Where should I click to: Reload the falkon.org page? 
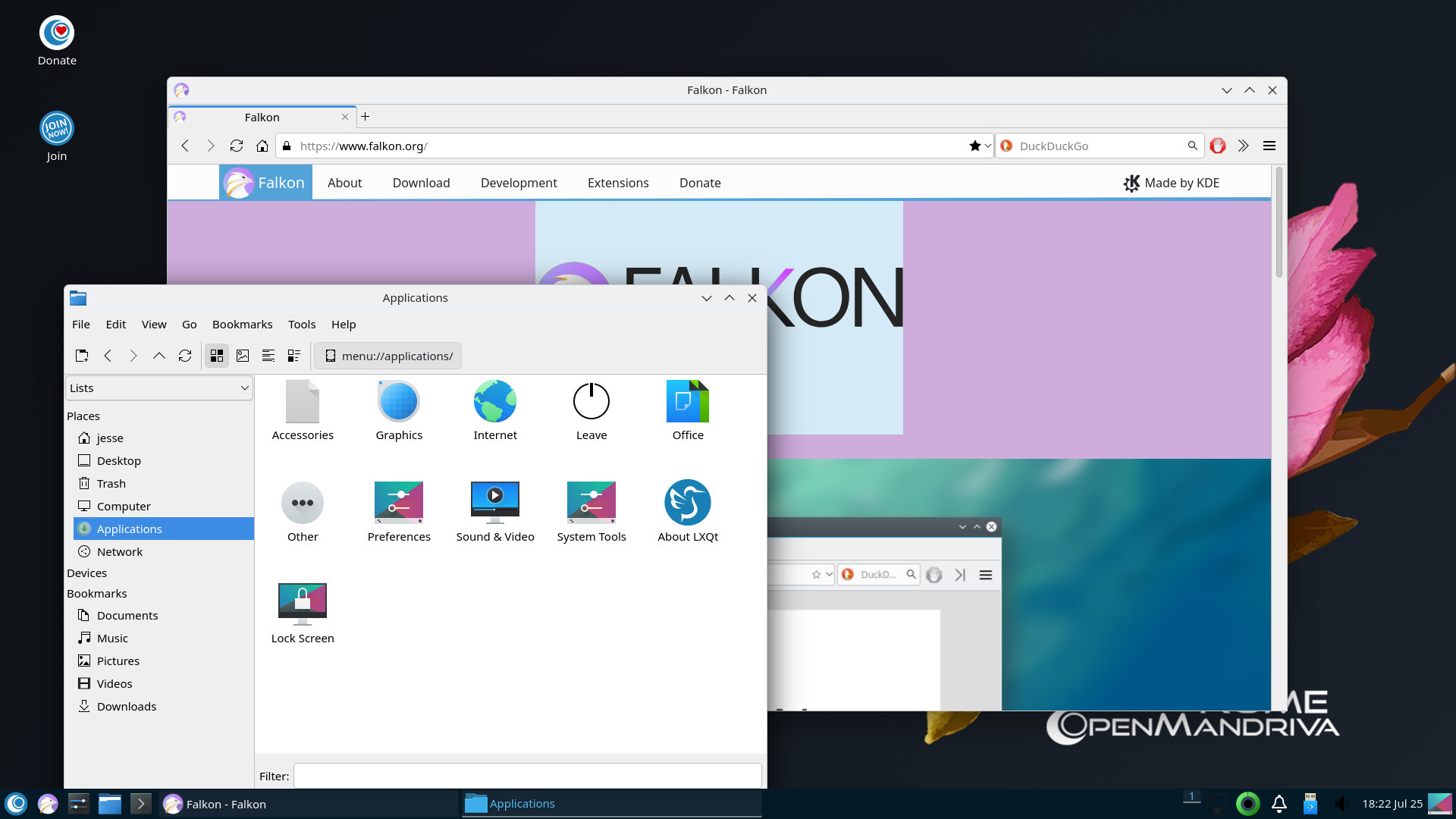237,146
